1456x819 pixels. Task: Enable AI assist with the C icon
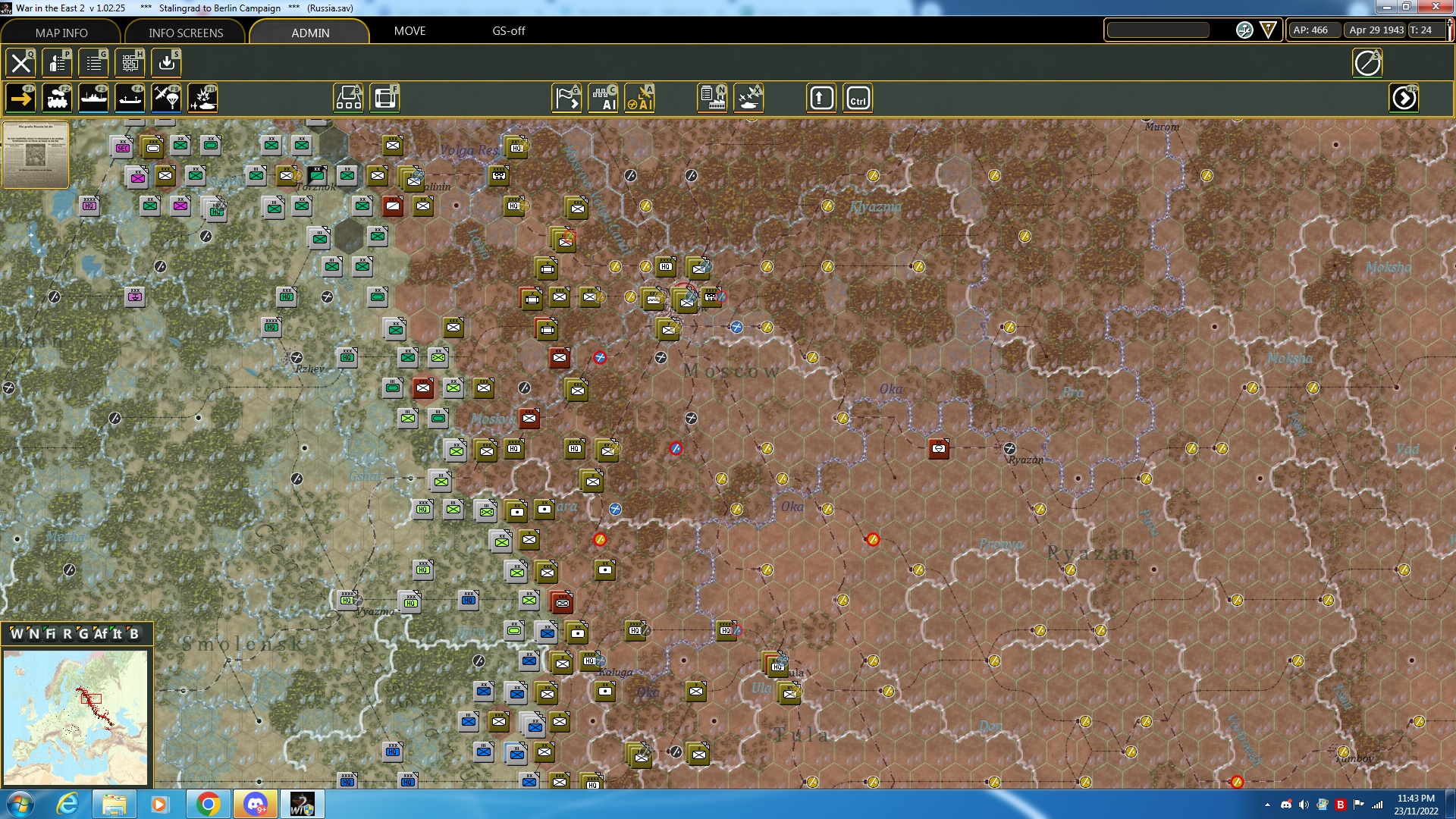tap(605, 97)
